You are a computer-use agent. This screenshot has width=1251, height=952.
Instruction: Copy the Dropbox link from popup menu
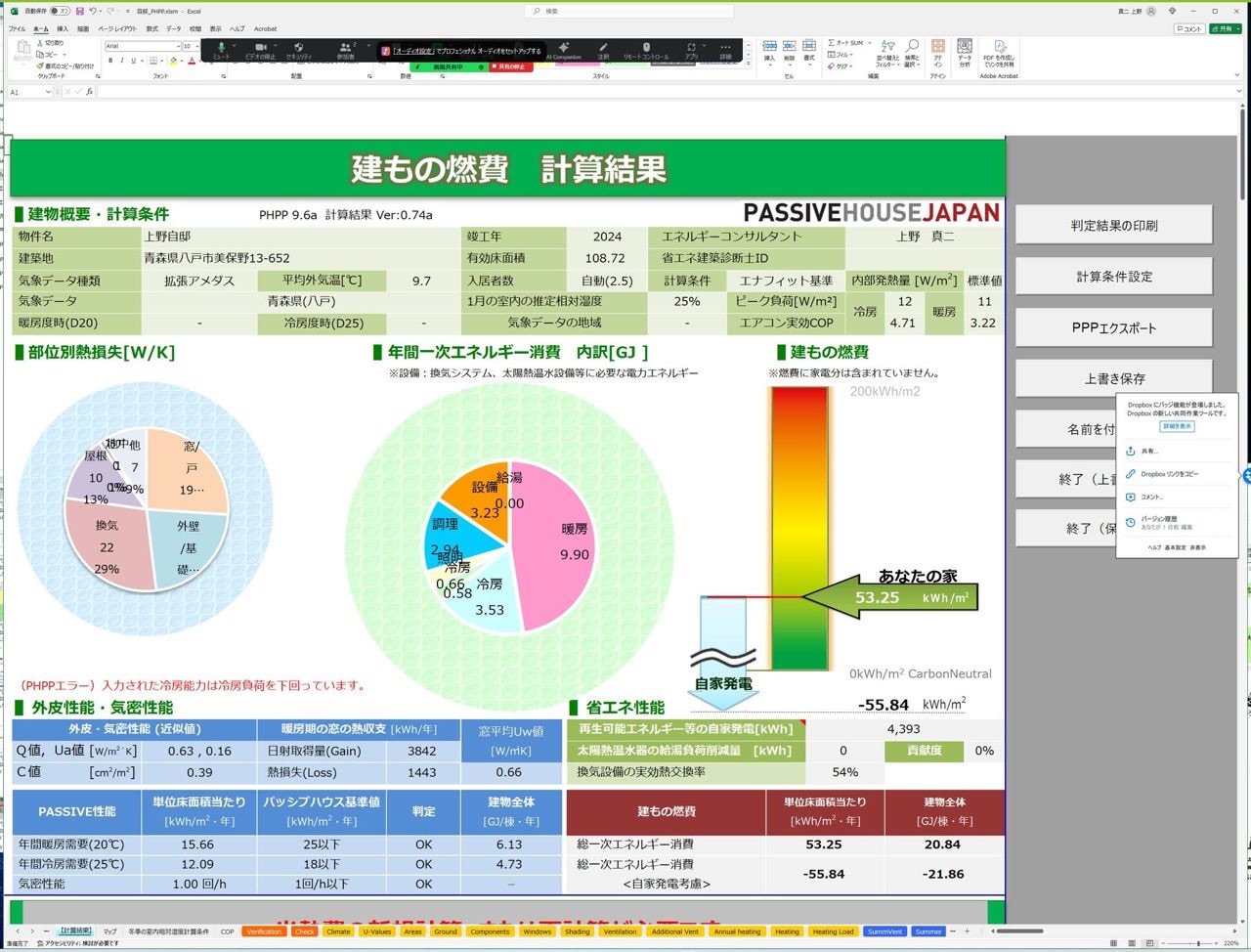click(1169, 474)
